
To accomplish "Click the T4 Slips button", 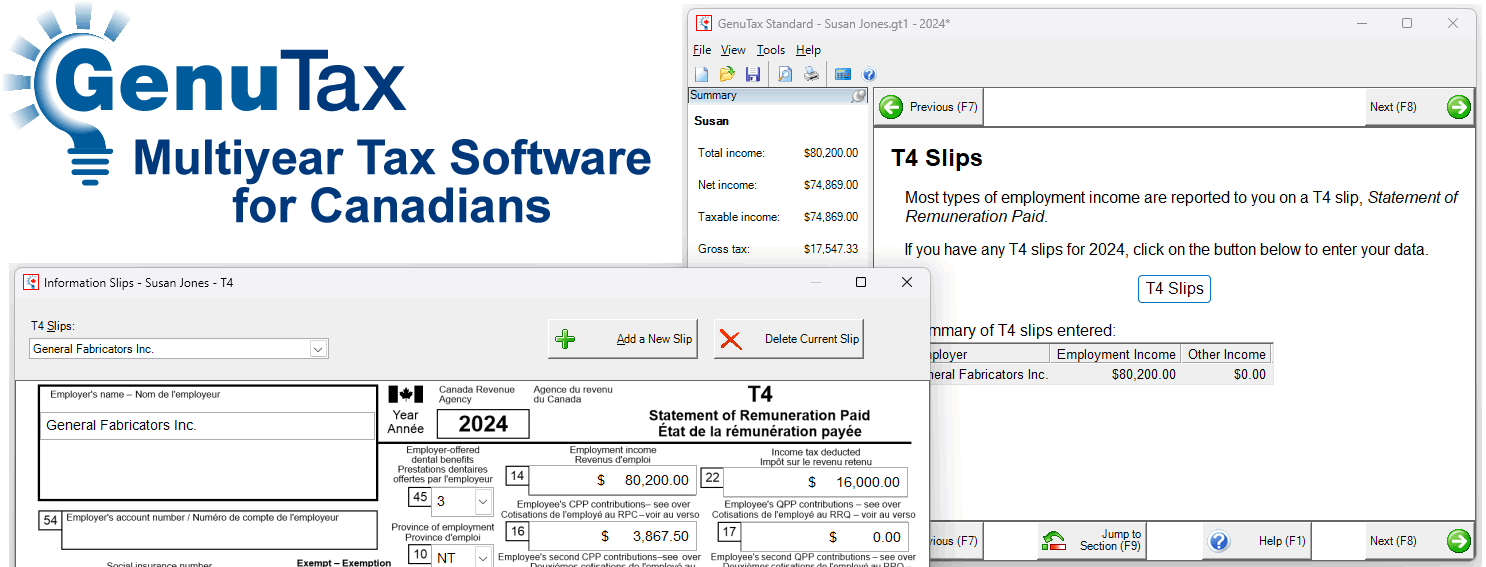I will pyautogui.click(x=1174, y=289).
